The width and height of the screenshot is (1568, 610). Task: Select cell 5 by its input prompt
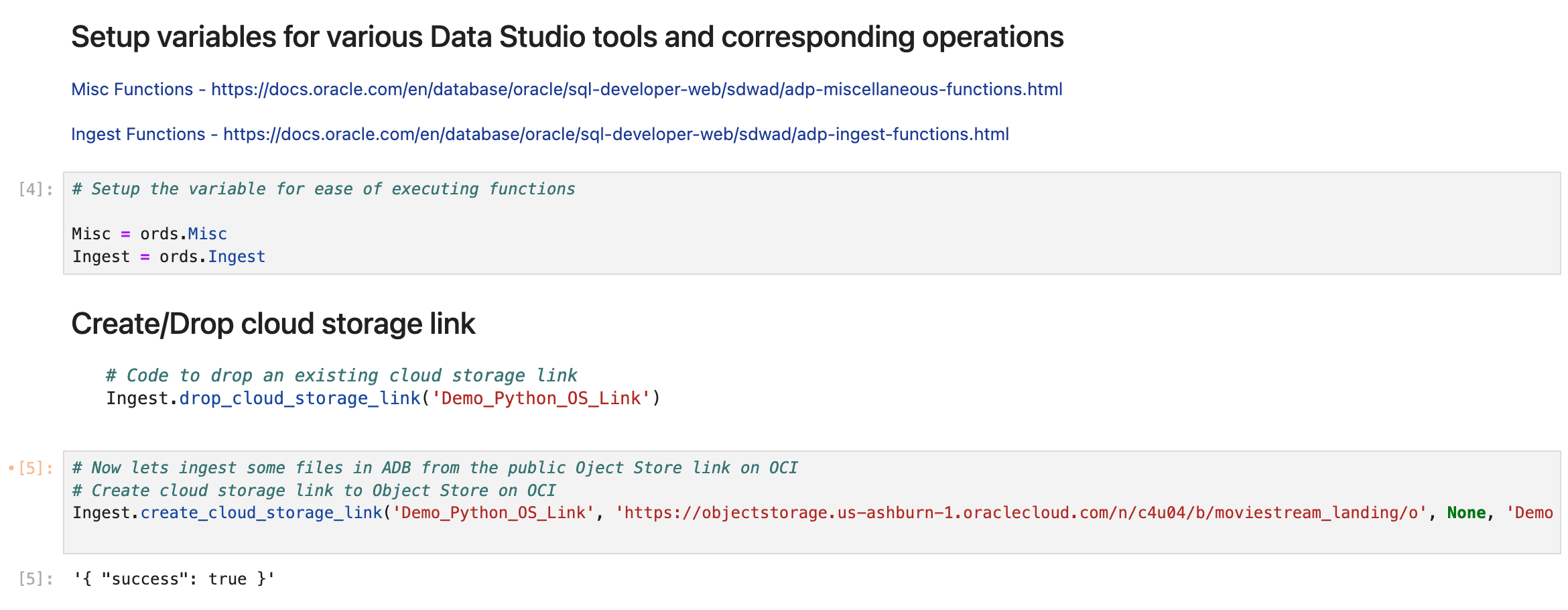36,468
